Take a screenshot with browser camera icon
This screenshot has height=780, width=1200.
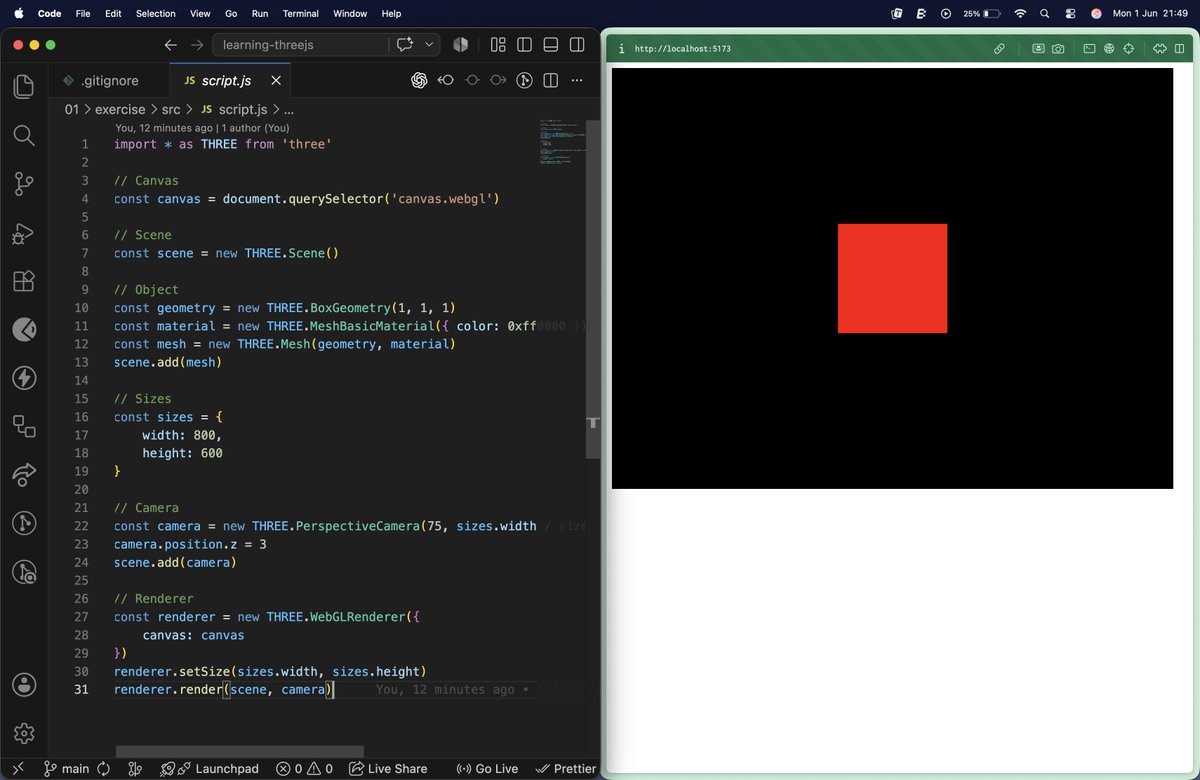[x=1058, y=48]
